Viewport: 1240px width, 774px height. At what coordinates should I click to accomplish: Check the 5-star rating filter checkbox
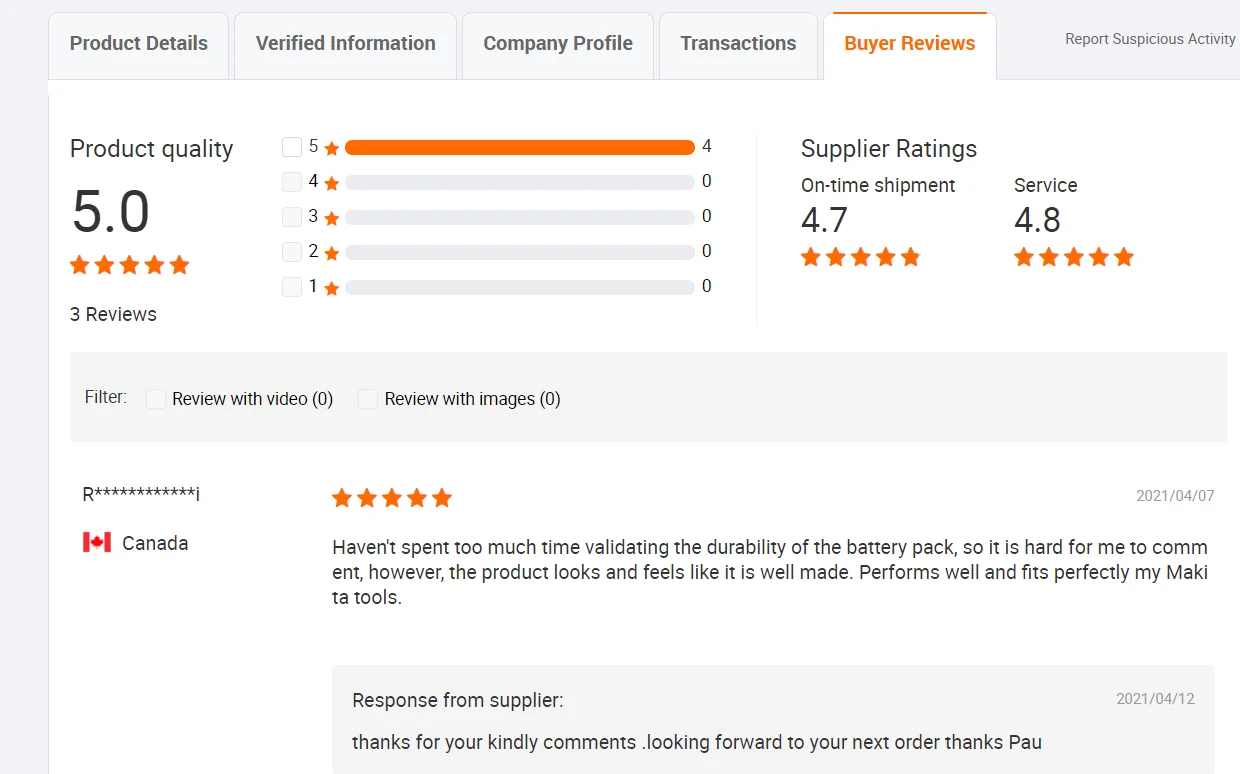click(292, 147)
